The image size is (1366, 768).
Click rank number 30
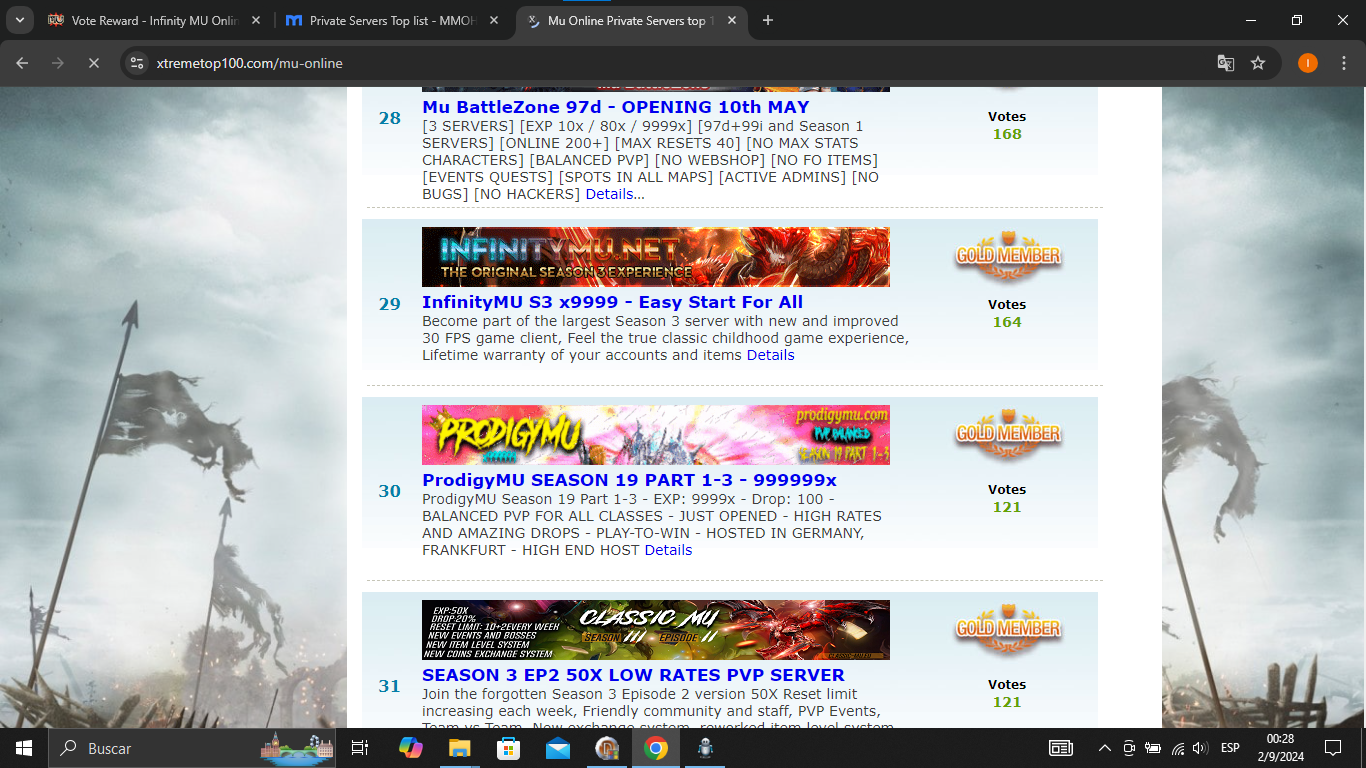[x=389, y=491]
